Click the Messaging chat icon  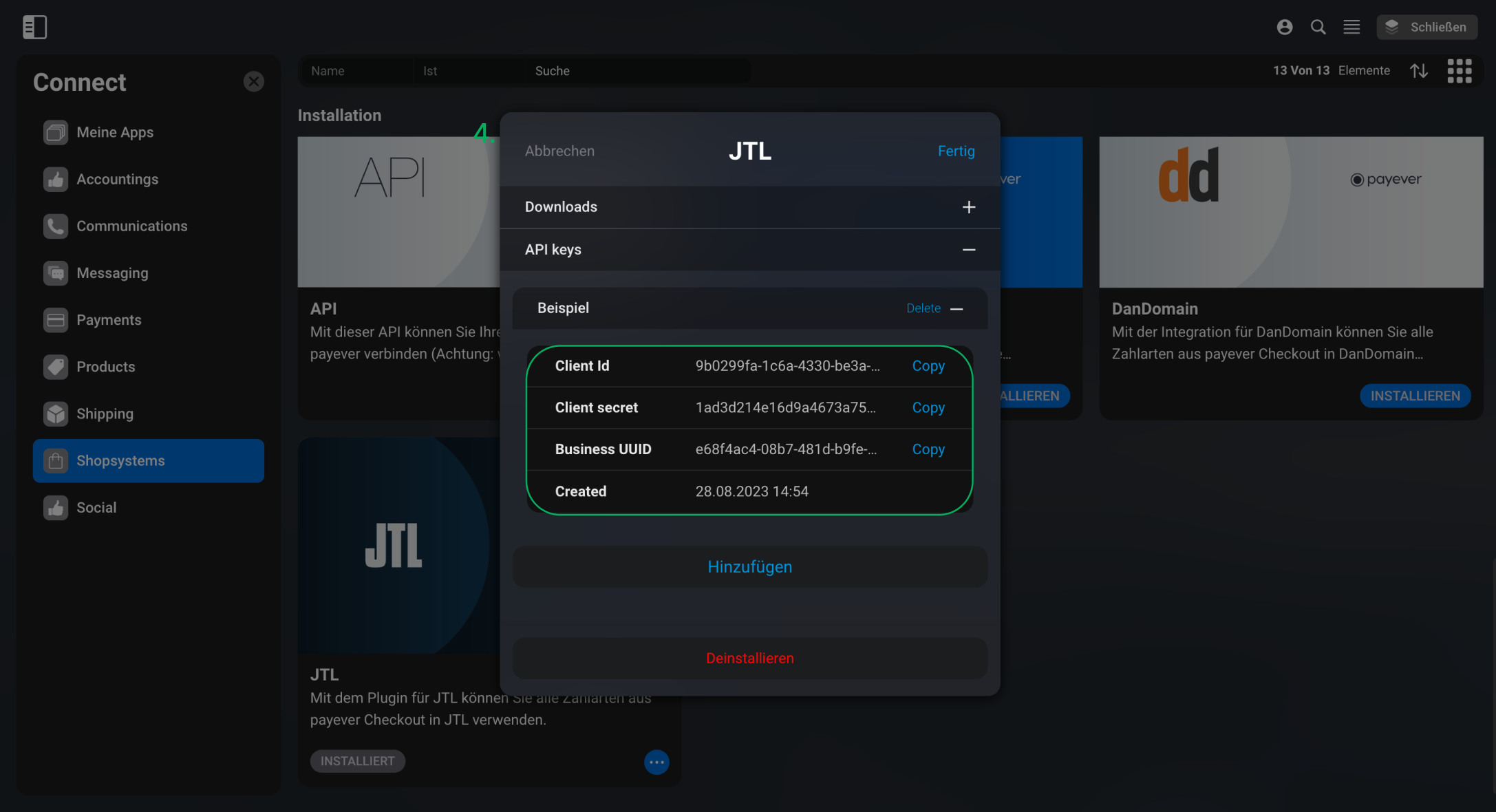coord(56,273)
